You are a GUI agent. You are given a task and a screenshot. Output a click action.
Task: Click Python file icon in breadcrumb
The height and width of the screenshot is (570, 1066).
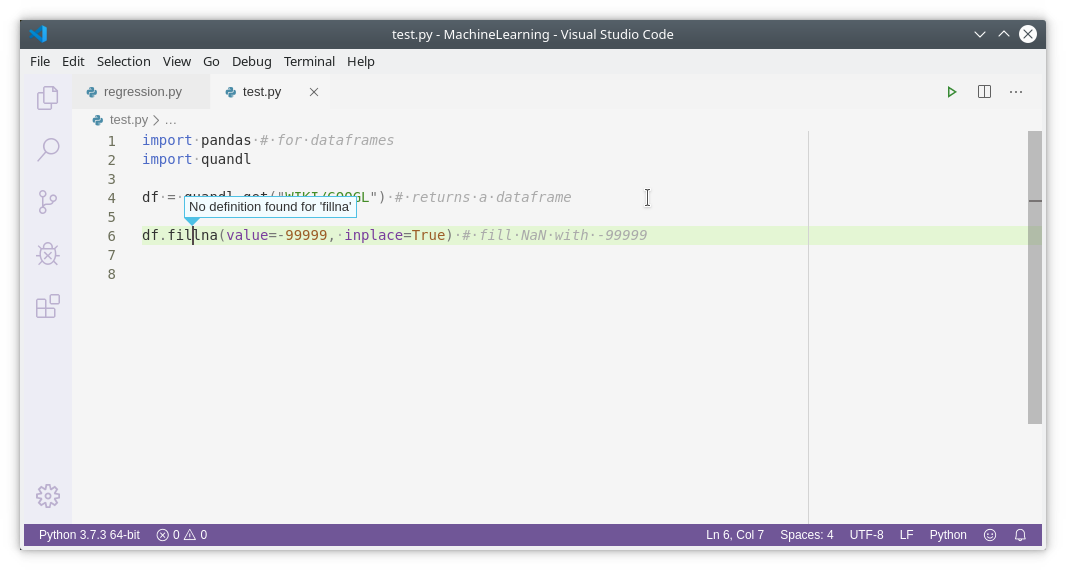(x=98, y=120)
